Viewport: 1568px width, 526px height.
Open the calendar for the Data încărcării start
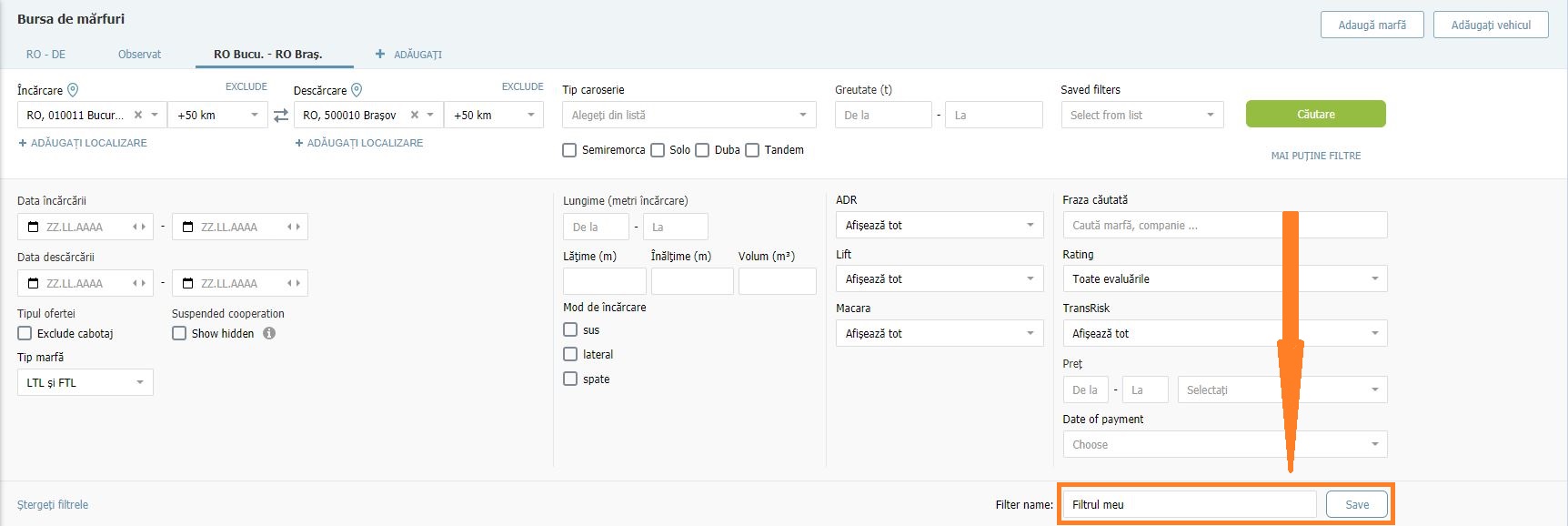click(x=34, y=227)
